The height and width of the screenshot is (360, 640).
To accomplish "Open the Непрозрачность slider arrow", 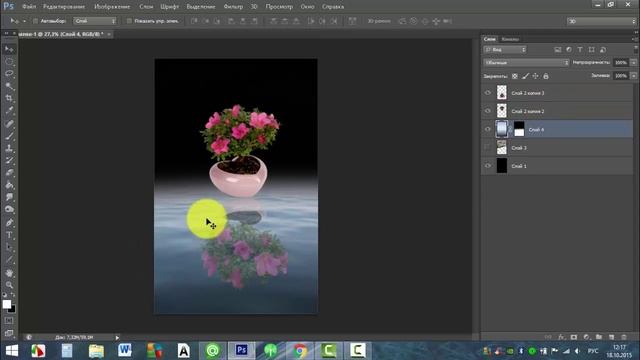I will point(633,63).
